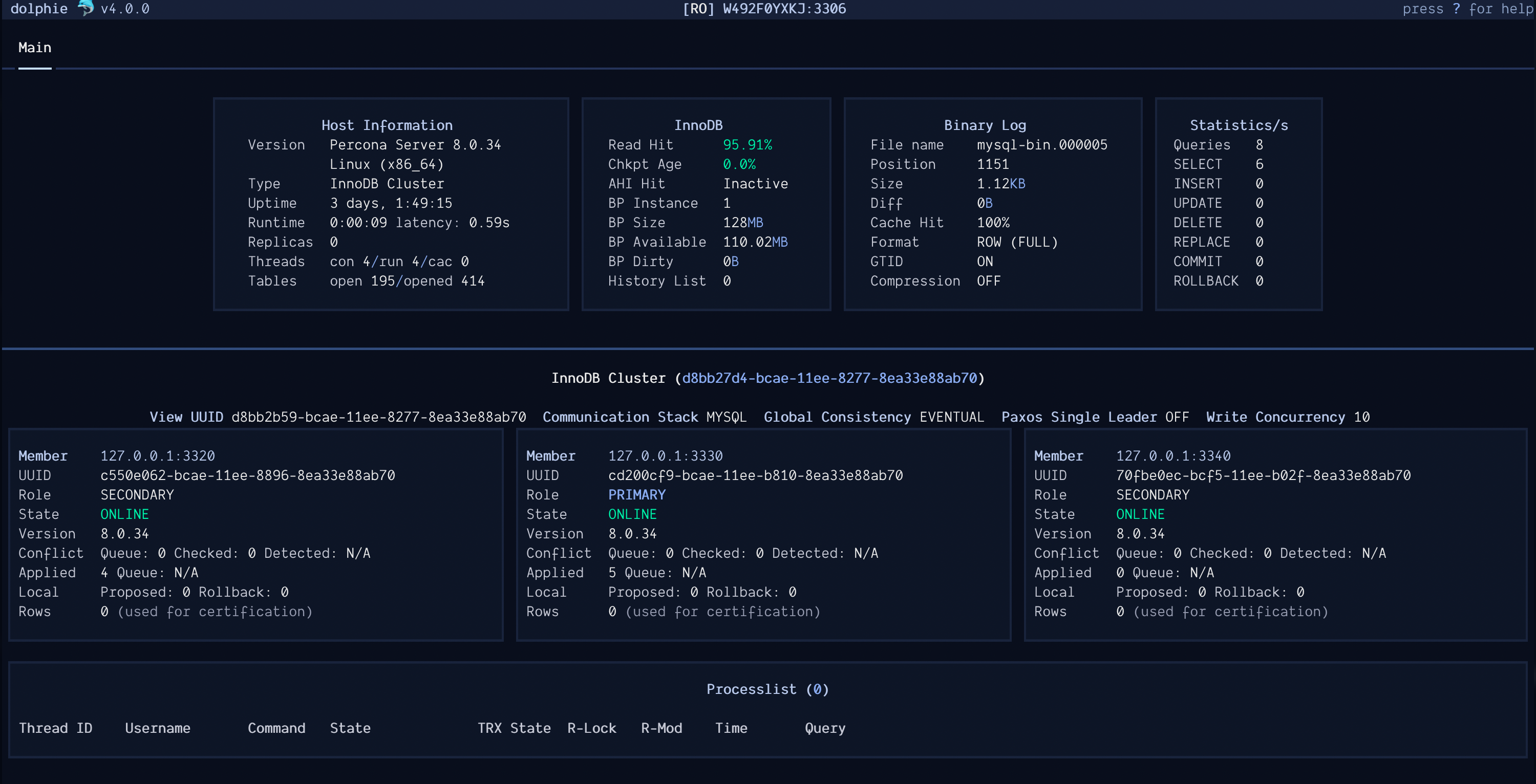
Task: Click the Thread ID column header
Action: pos(56,727)
